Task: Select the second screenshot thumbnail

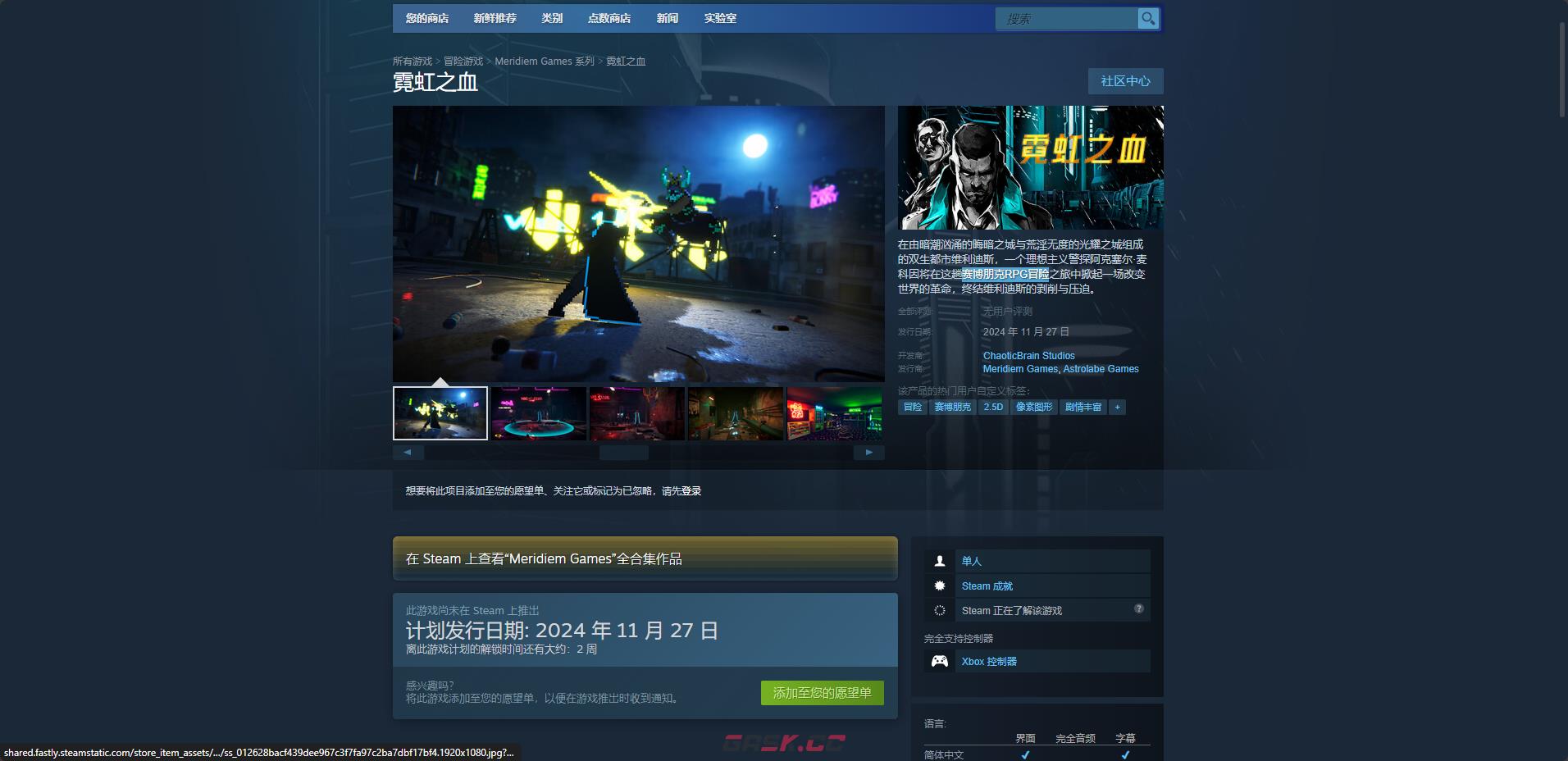Action: coord(539,413)
